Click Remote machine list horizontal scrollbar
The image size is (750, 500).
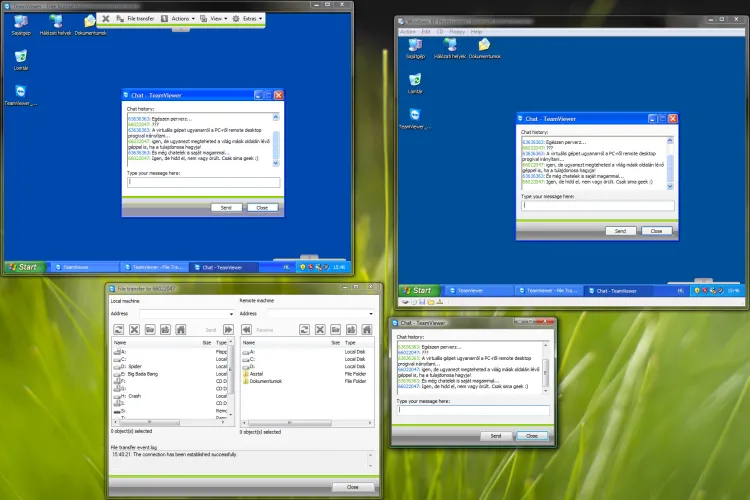point(307,423)
